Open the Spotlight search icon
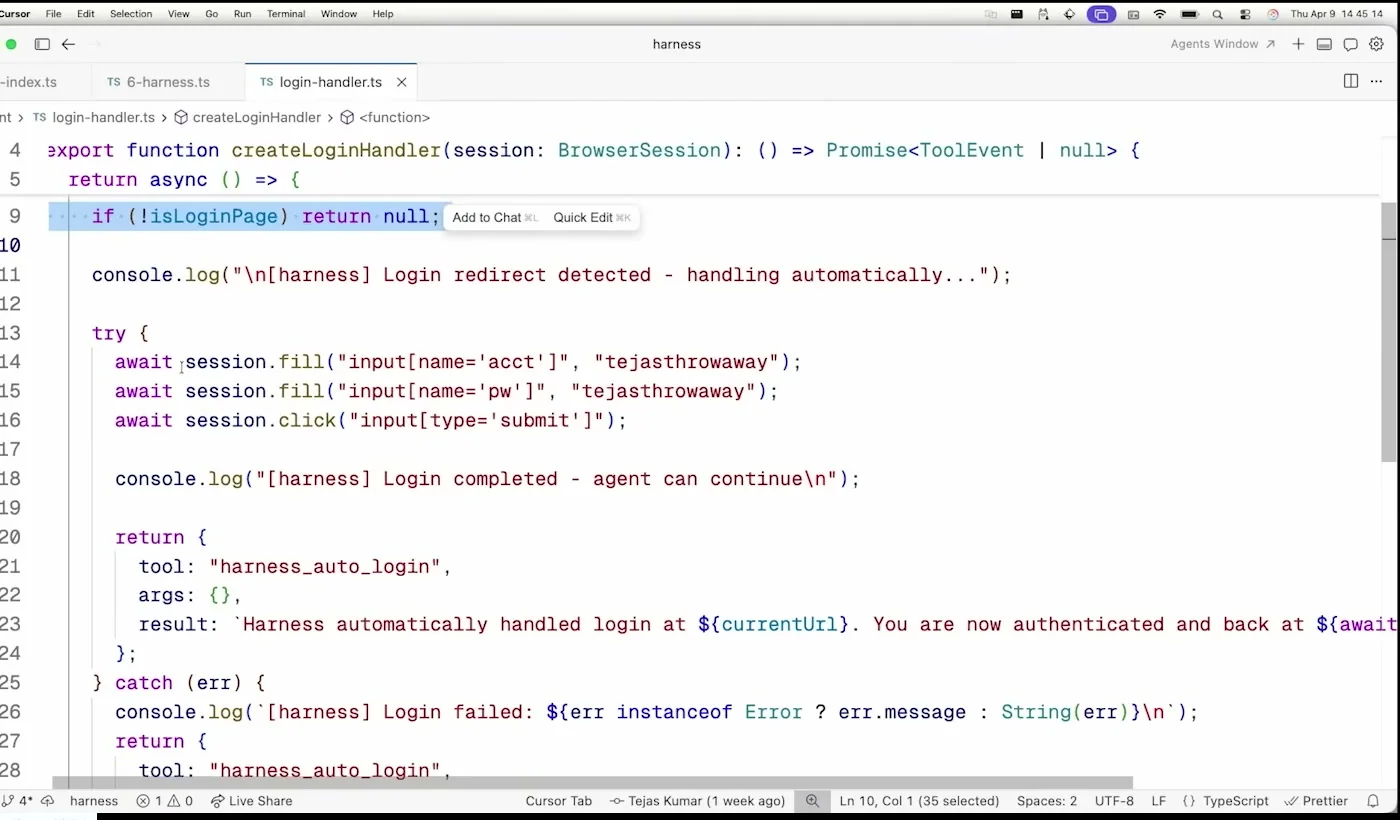The width and height of the screenshot is (1400, 820). [x=1217, y=14]
